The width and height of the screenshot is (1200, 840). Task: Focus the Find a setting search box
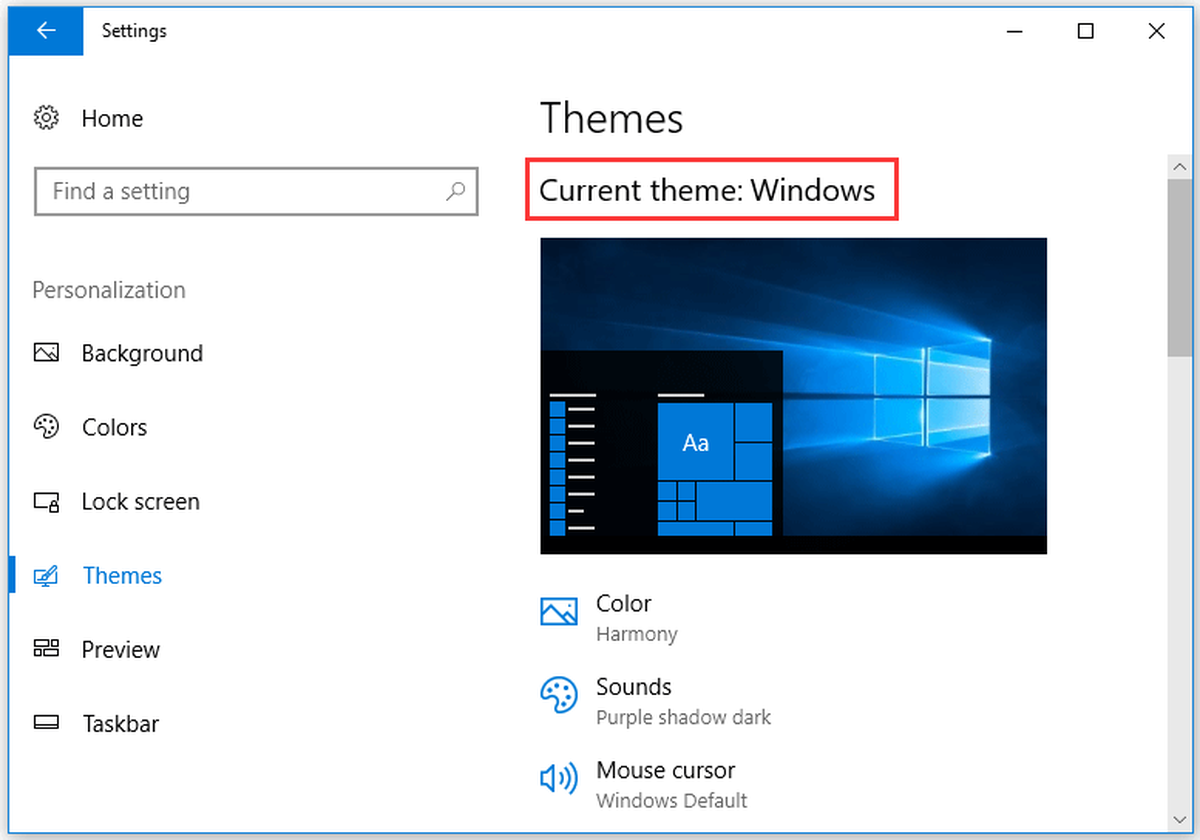(256, 191)
